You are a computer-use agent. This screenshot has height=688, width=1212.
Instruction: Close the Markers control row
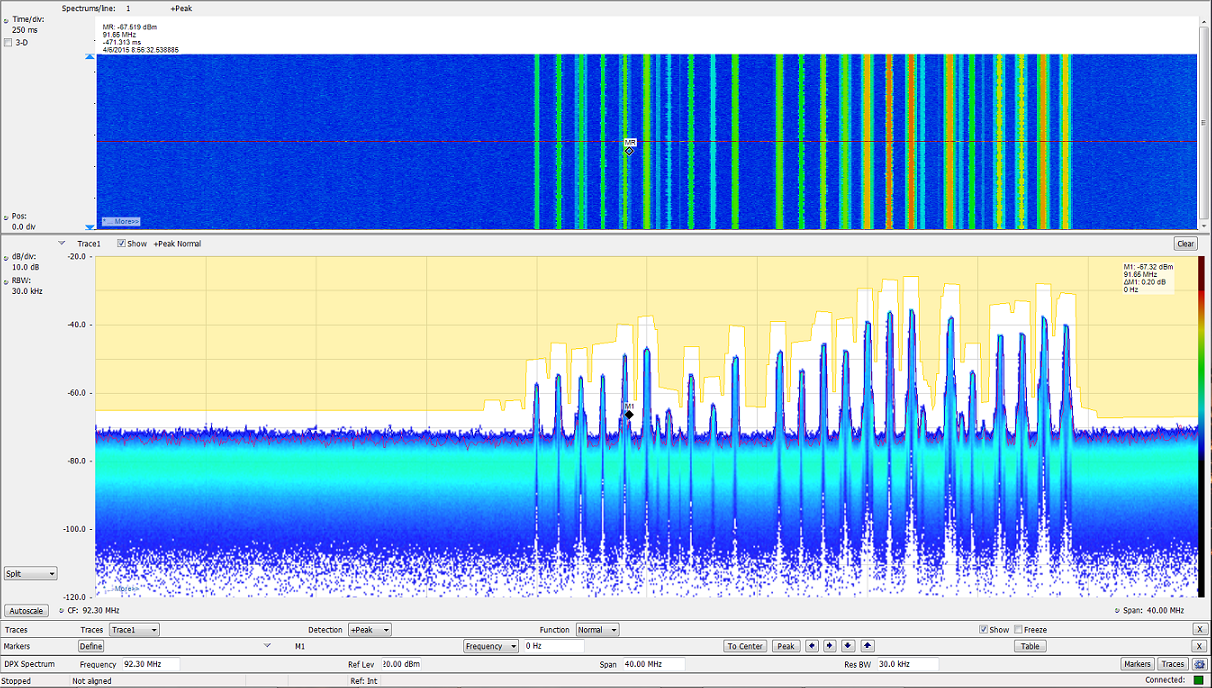(x=1200, y=646)
